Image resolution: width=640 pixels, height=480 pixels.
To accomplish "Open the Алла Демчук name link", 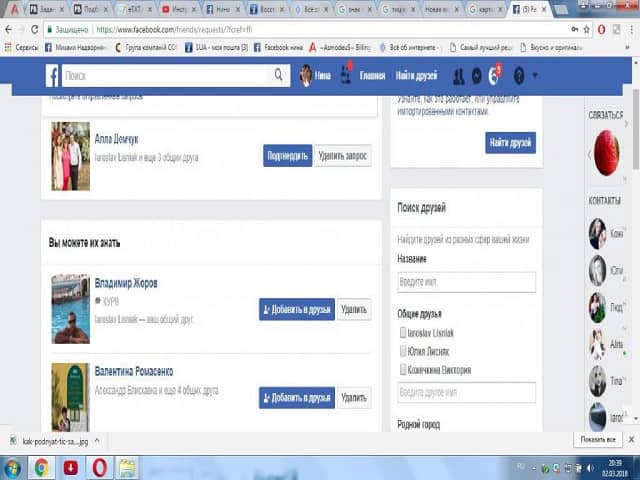I will (x=116, y=139).
